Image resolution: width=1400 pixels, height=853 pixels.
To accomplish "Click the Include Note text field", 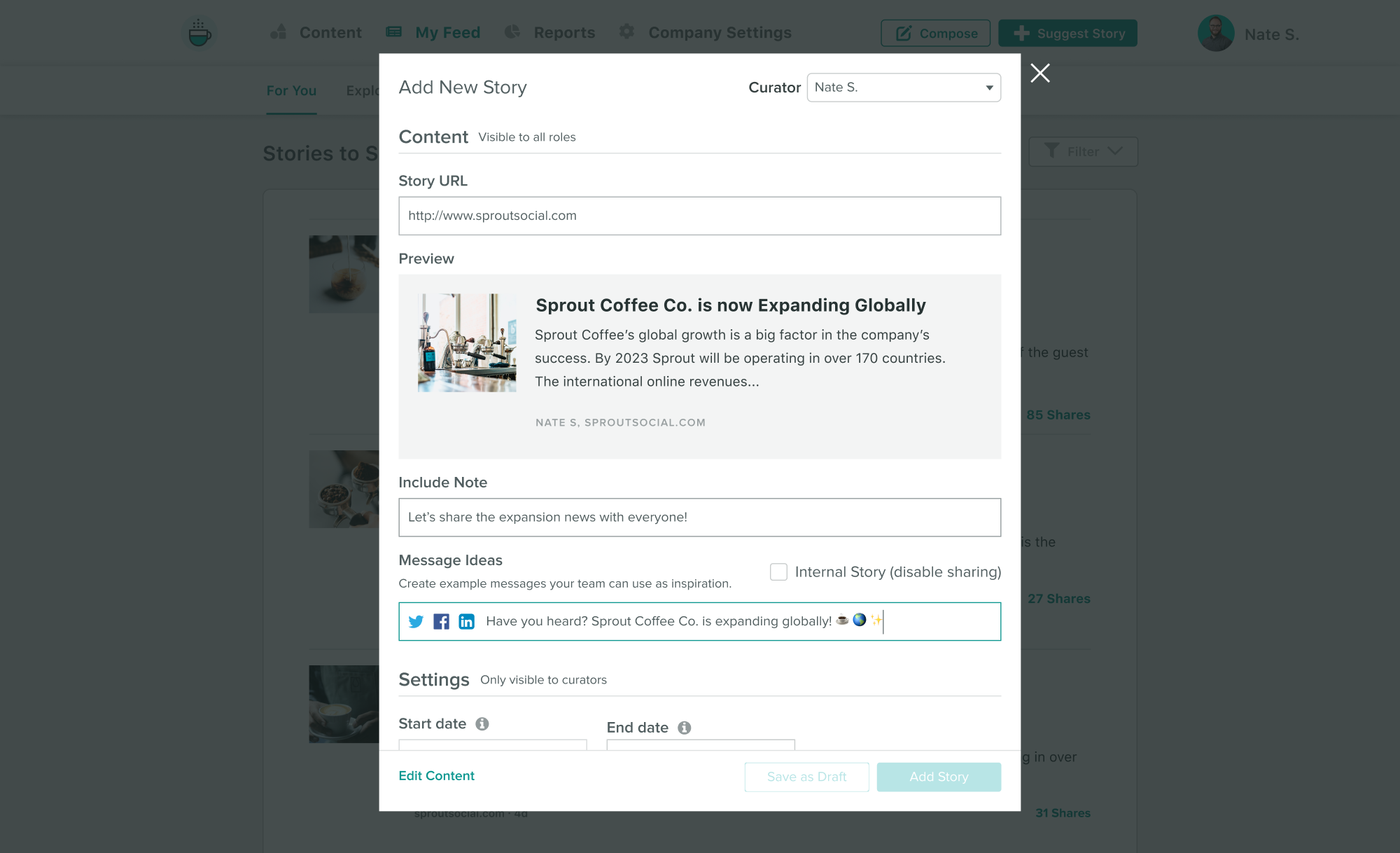I will tap(700, 517).
